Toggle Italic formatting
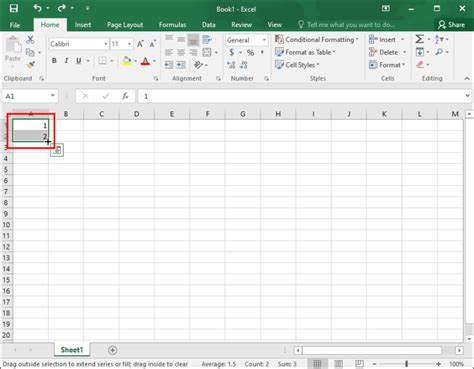This screenshot has height=369, width=474. 66,61
